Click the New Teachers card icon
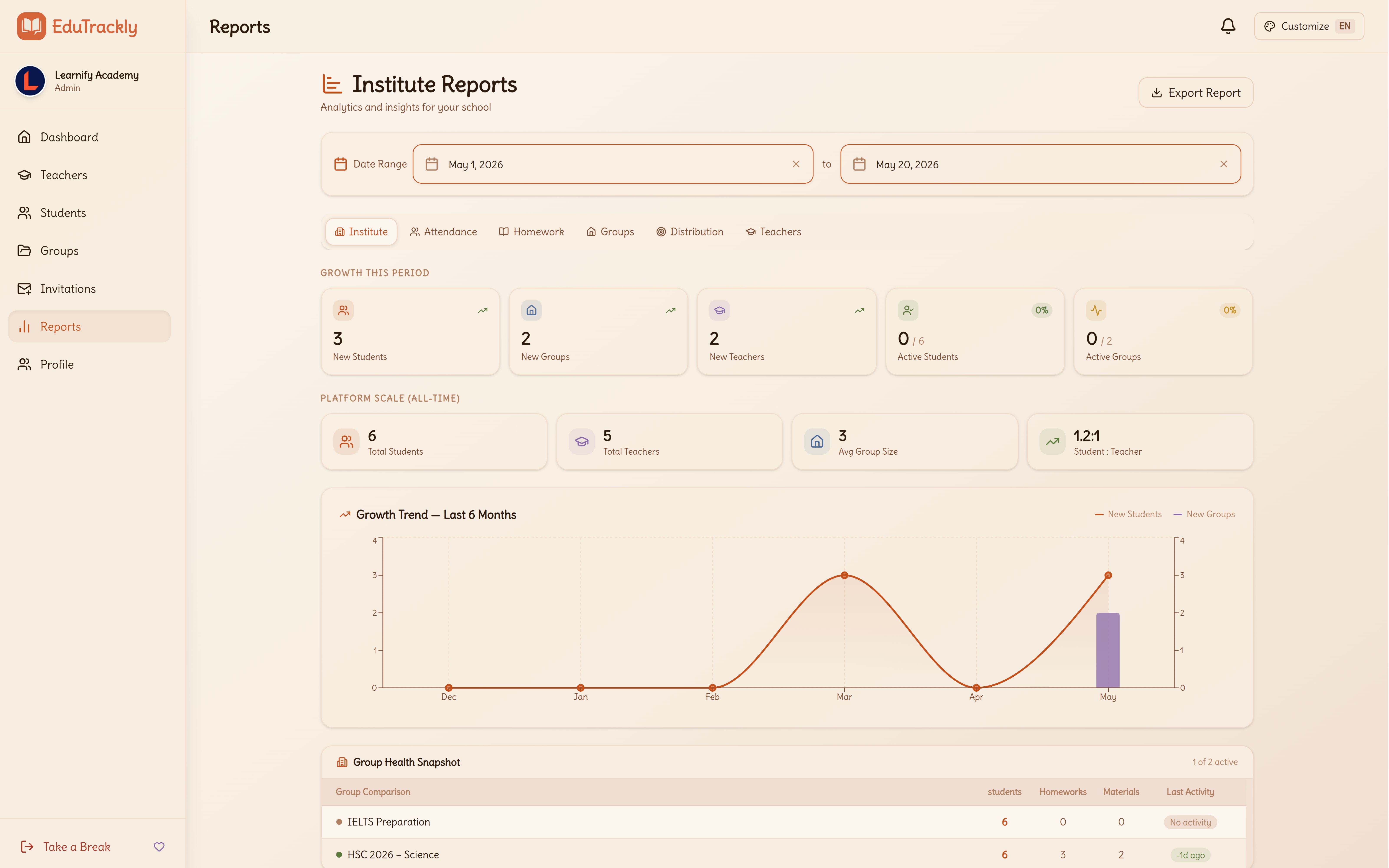 click(x=719, y=311)
